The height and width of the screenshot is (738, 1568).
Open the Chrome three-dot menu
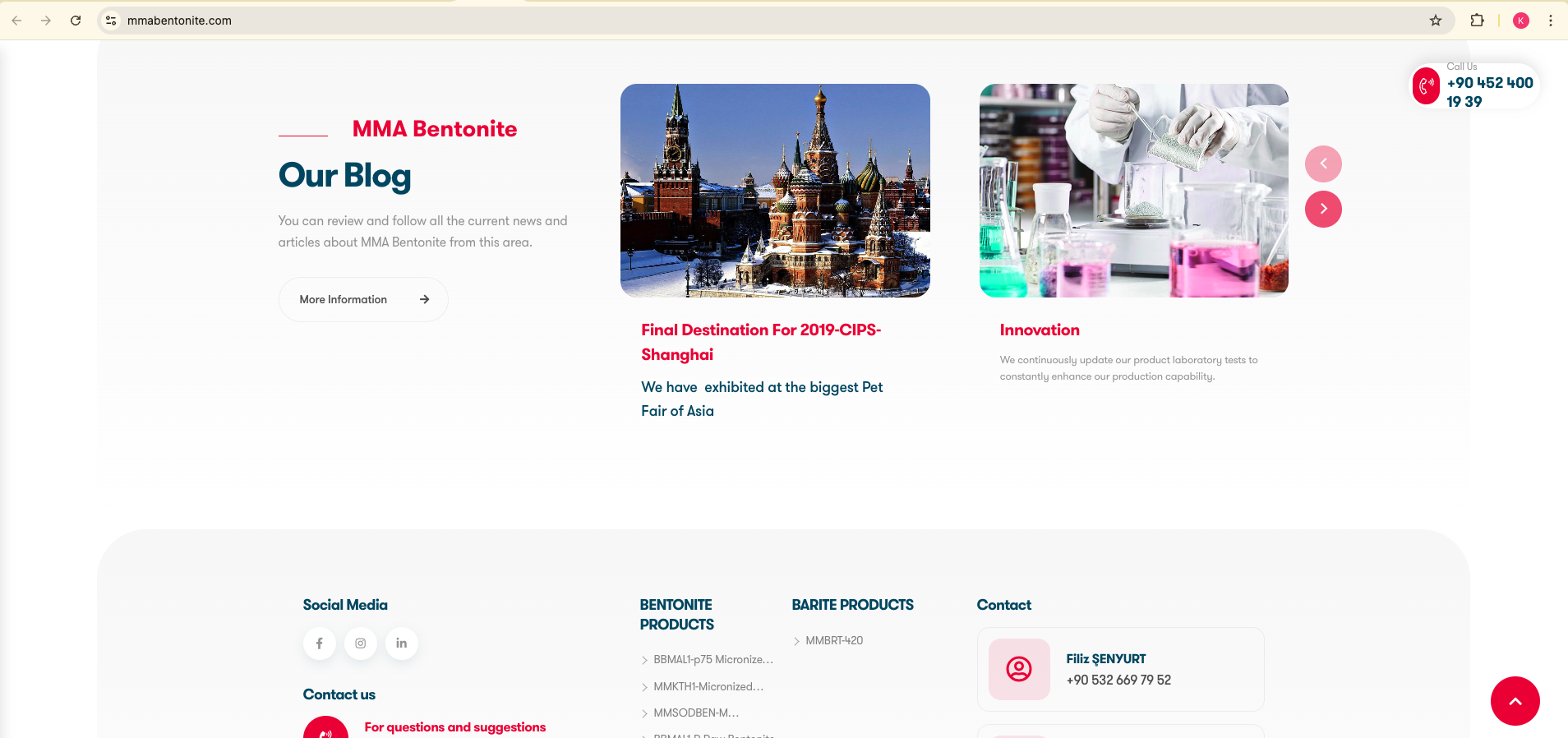[1551, 21]
